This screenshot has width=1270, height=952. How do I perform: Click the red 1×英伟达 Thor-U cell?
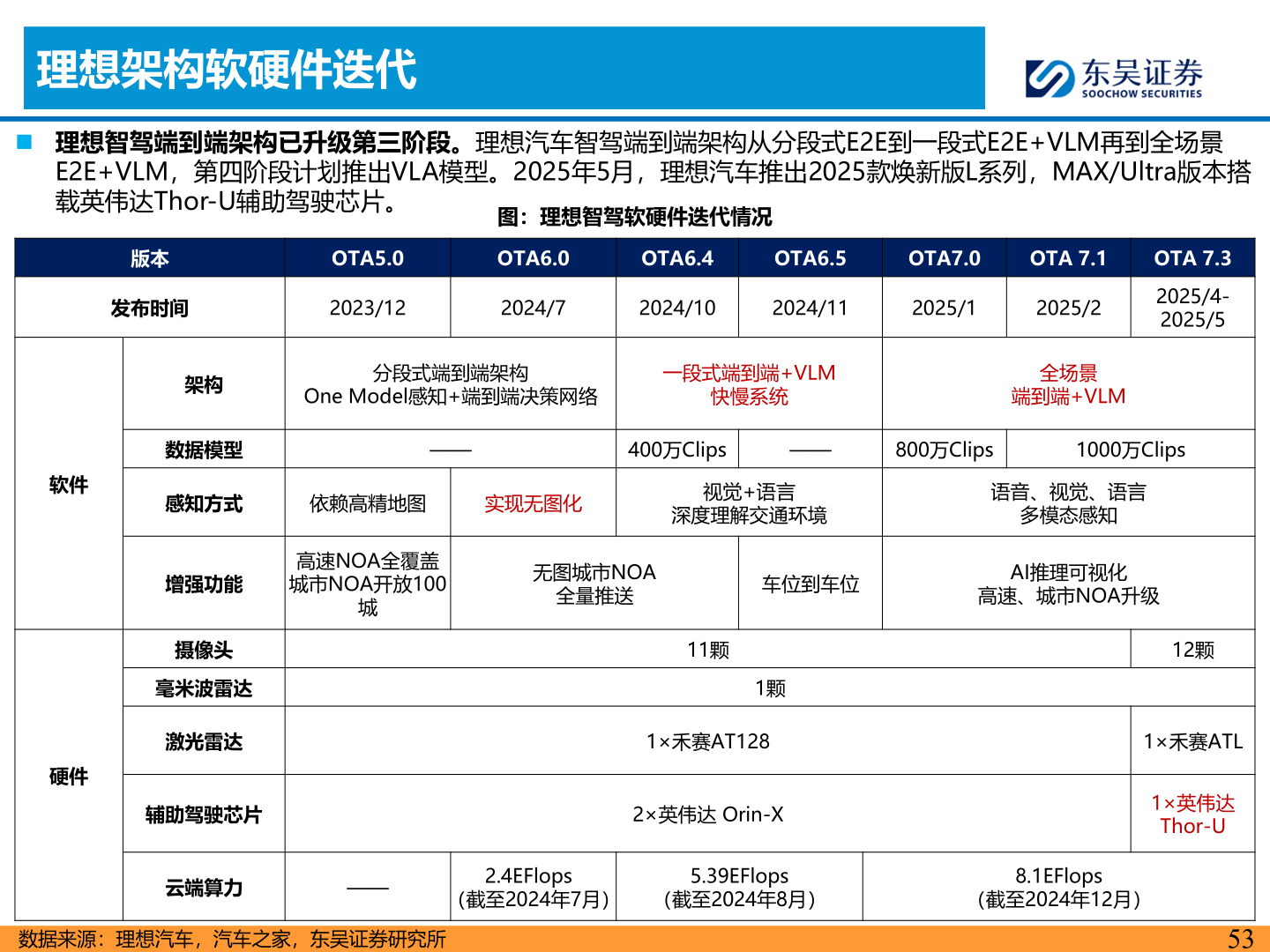coord(1192,814)
